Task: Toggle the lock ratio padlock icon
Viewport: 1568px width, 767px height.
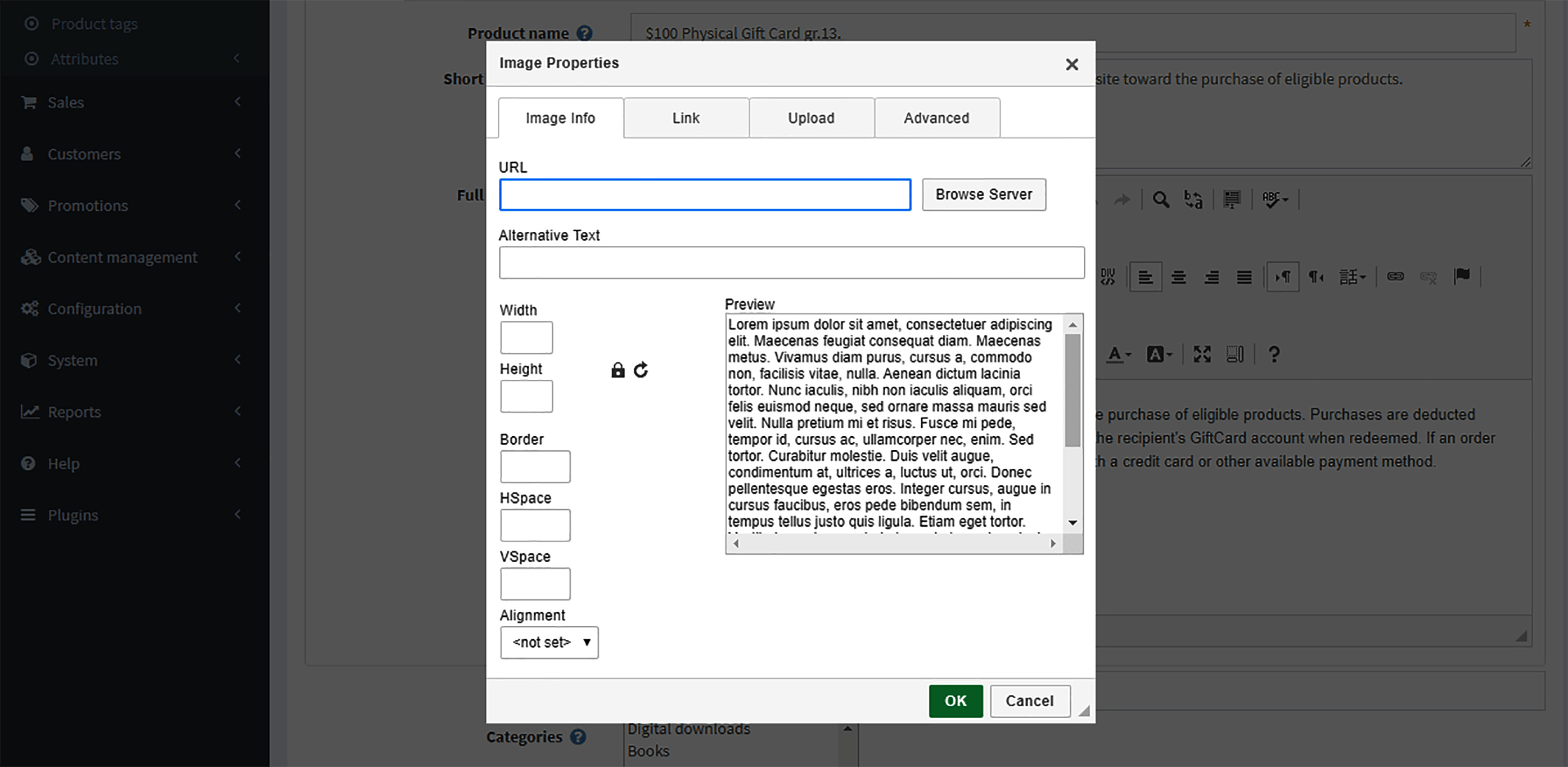Action: point(618,370)
